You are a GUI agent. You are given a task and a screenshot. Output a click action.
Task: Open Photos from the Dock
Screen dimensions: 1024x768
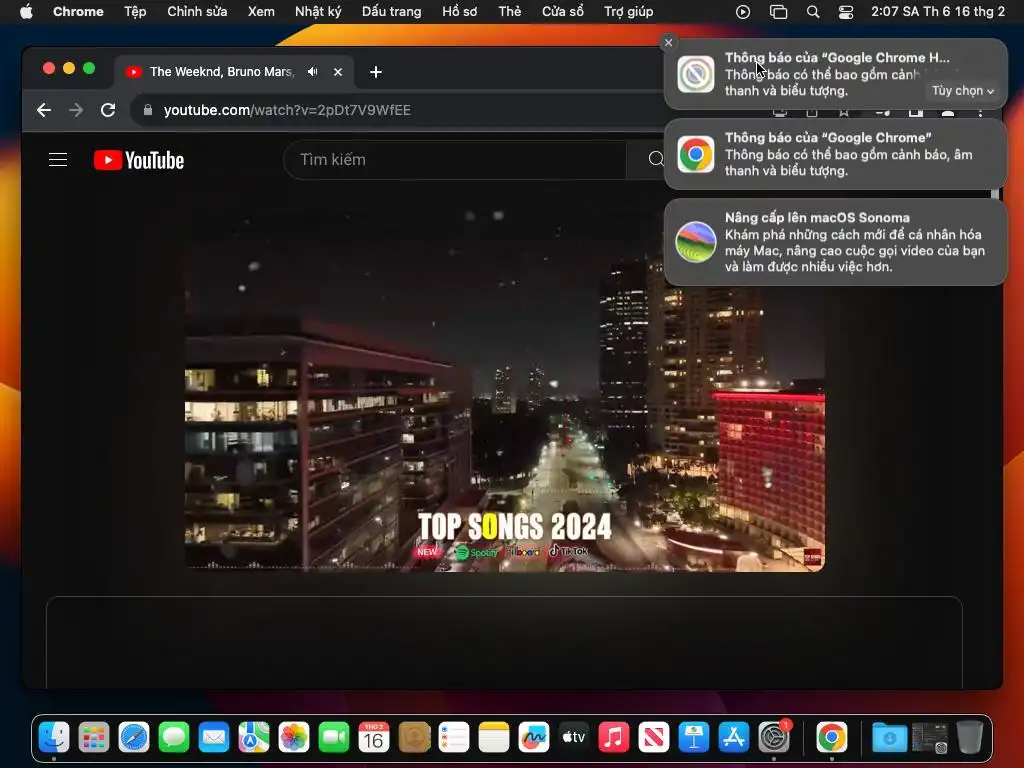click(x=294, y=738)
